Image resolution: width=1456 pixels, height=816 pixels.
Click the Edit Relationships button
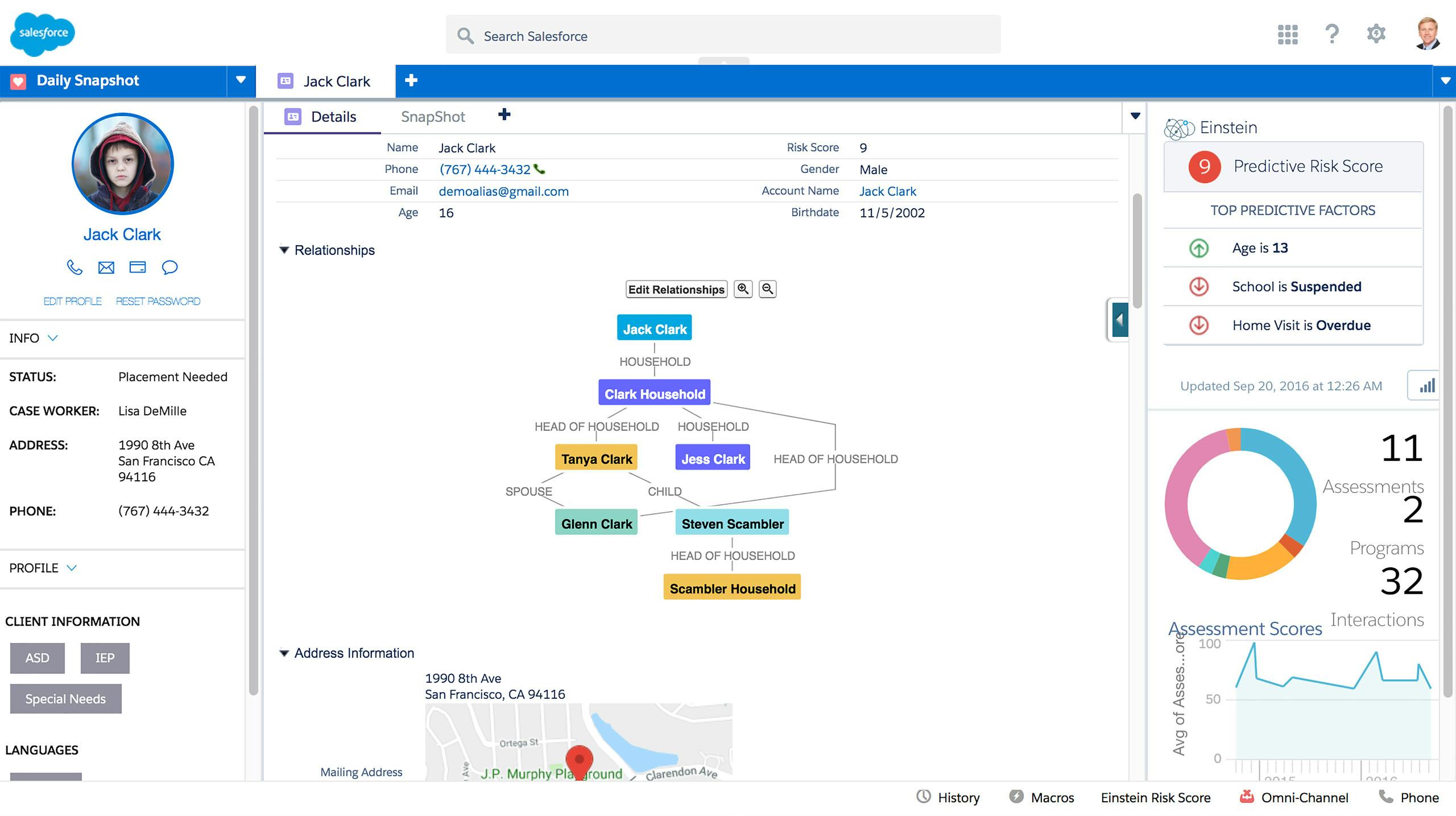(x=676, y=289)
